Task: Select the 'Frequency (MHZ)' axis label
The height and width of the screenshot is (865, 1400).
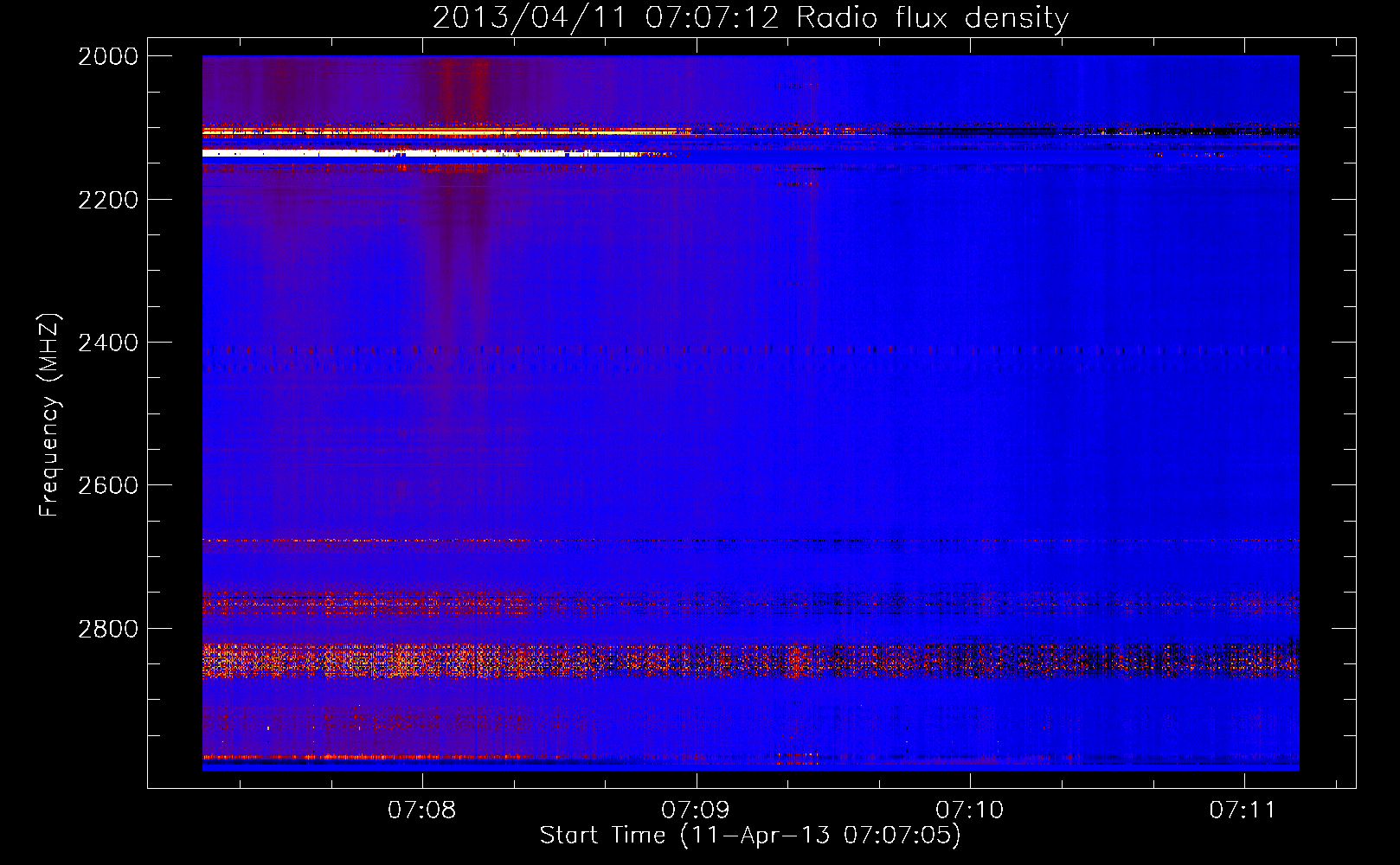Action: (x=50, y=415)
